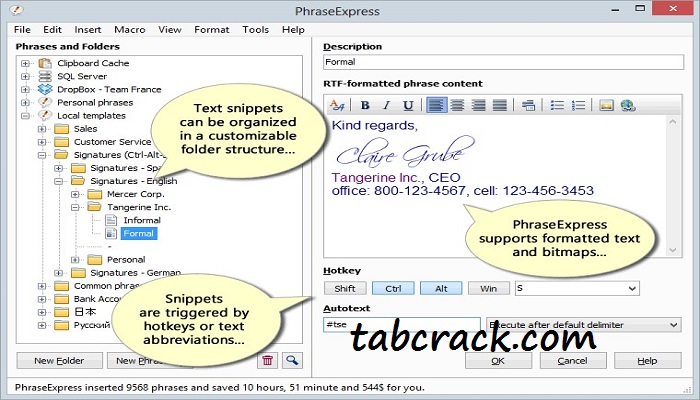
Task: Click the PhraseExpress title bar icon
Action: coord(17,9)
